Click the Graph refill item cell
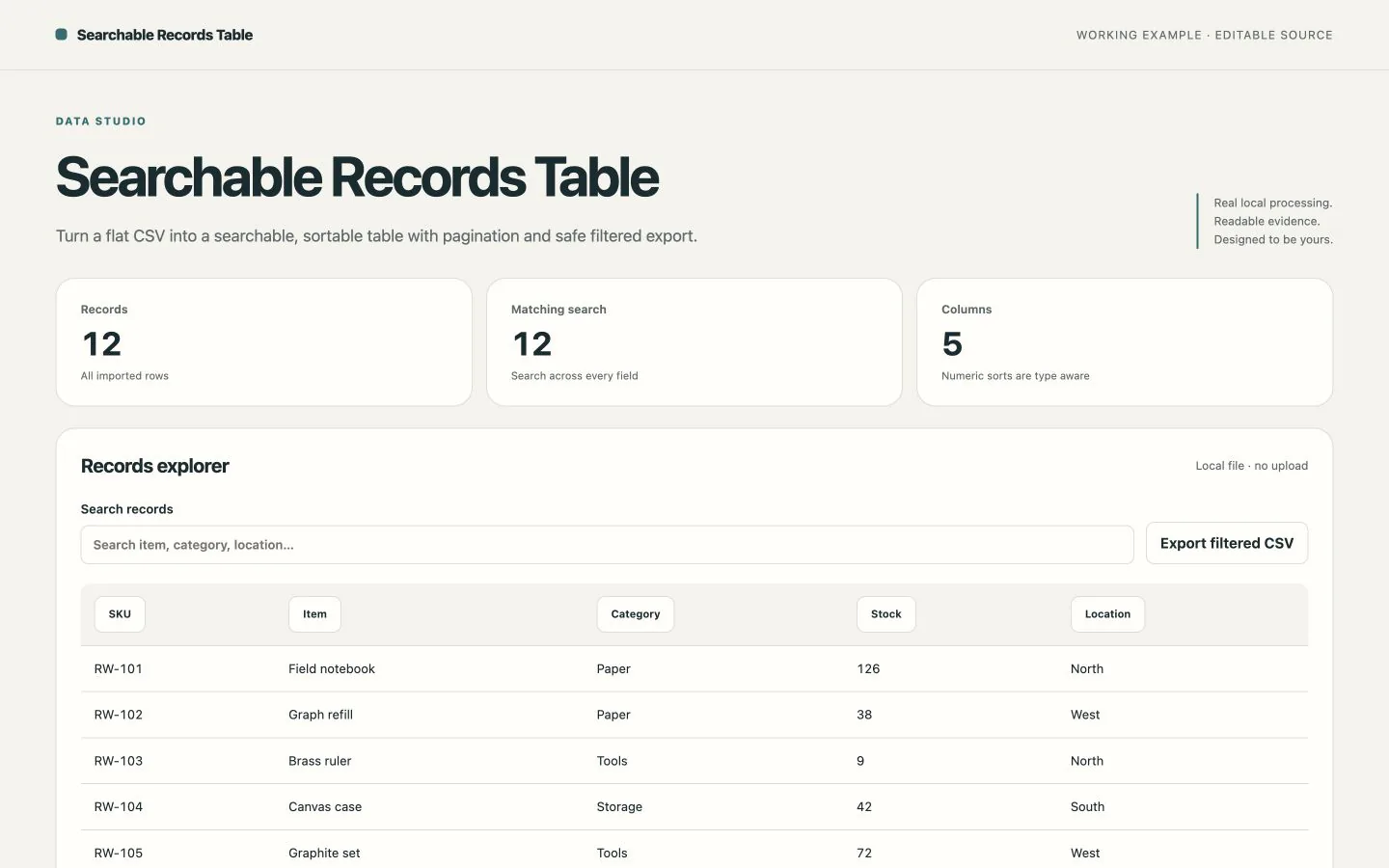 pyautogui.click(x=320, y=715)
